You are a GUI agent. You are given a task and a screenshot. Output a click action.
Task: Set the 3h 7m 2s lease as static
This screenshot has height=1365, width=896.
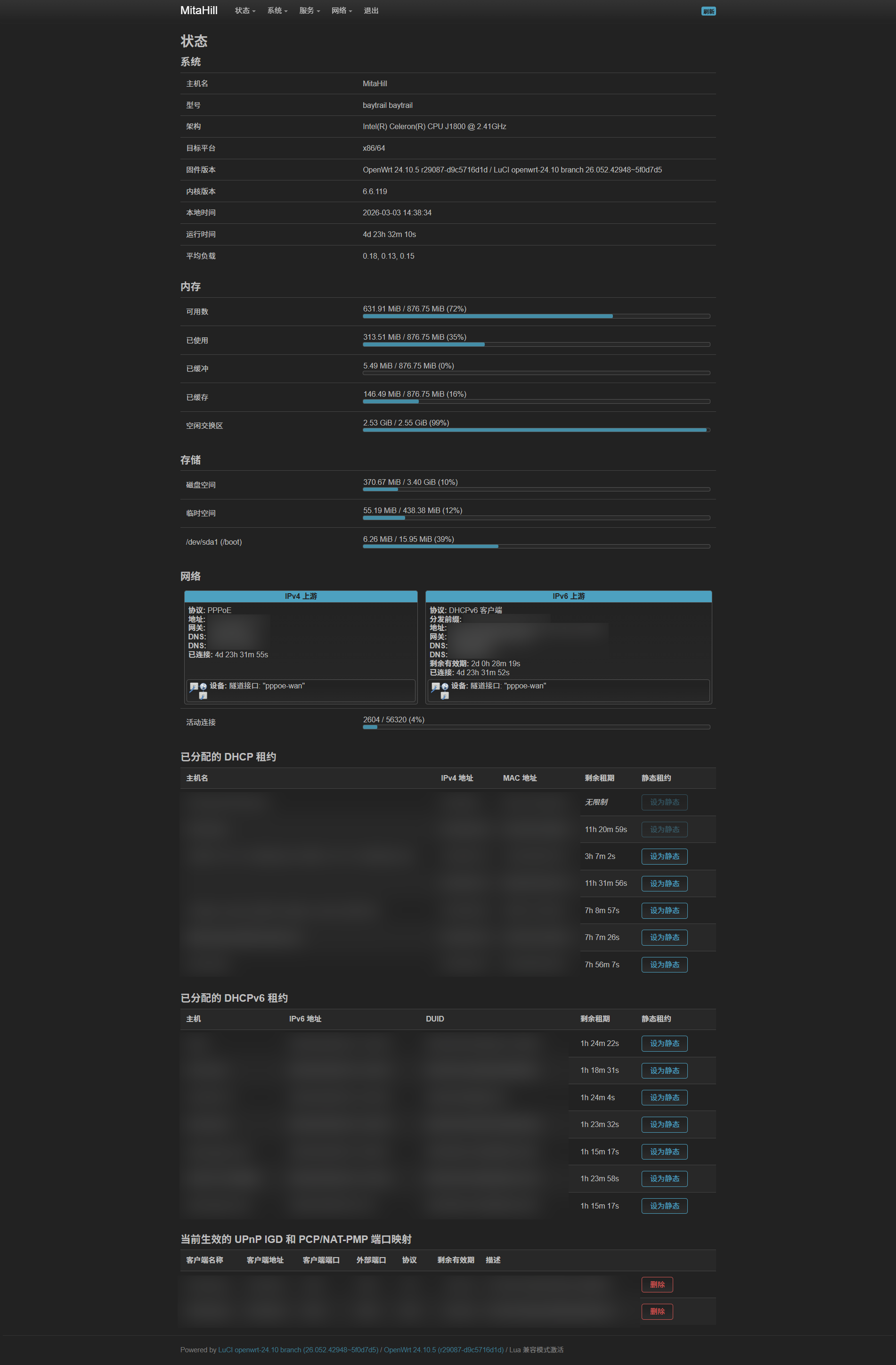(664, 856)
